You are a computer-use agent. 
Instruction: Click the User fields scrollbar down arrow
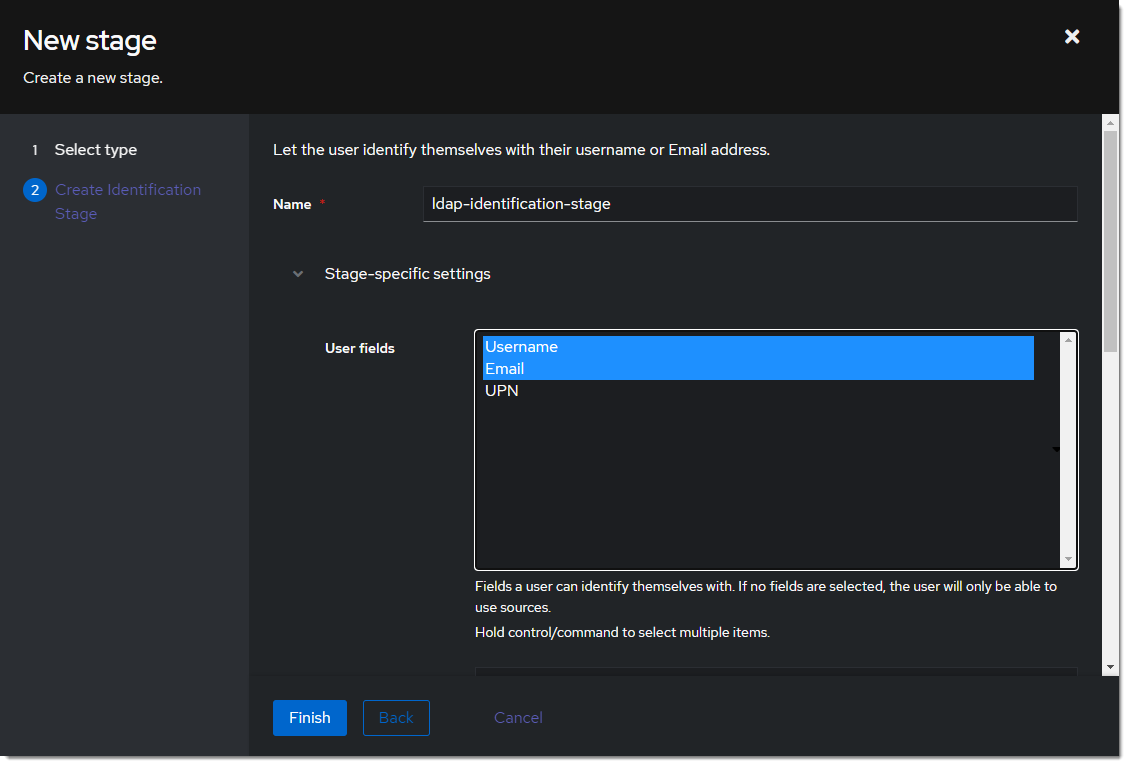click(x=1068, y=558)
